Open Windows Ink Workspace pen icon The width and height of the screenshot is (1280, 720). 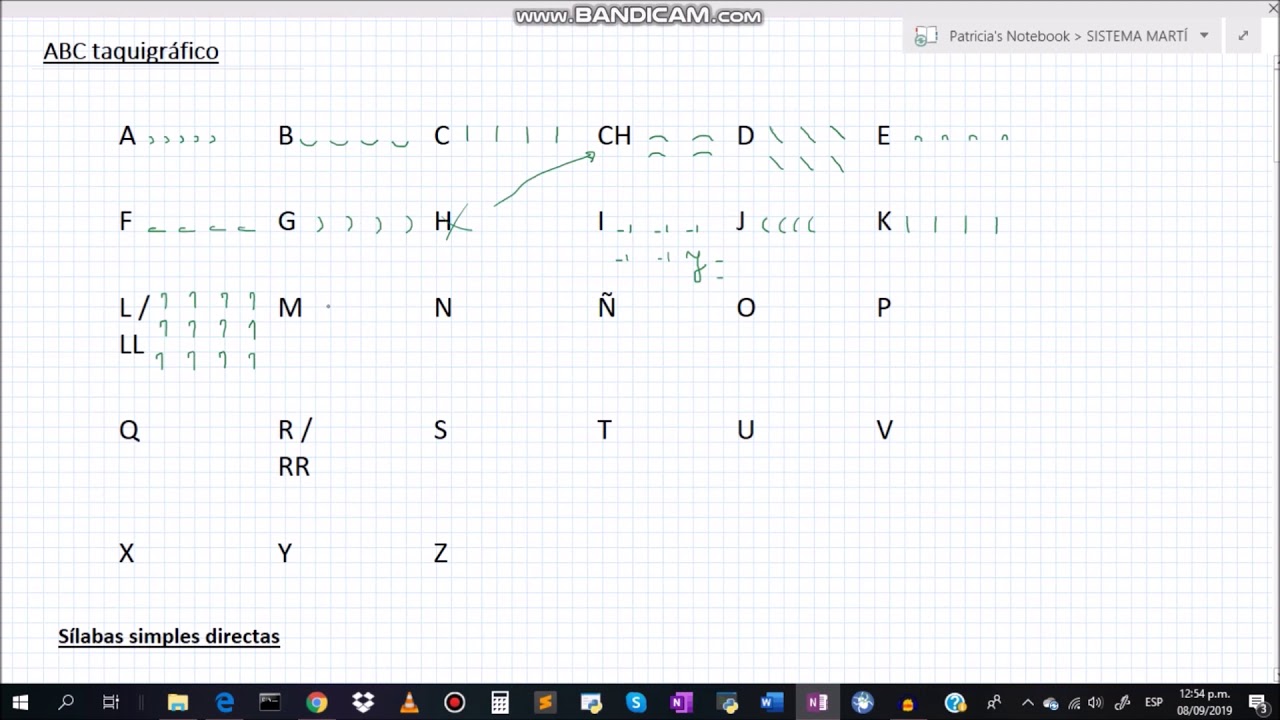click(1123, 704)
